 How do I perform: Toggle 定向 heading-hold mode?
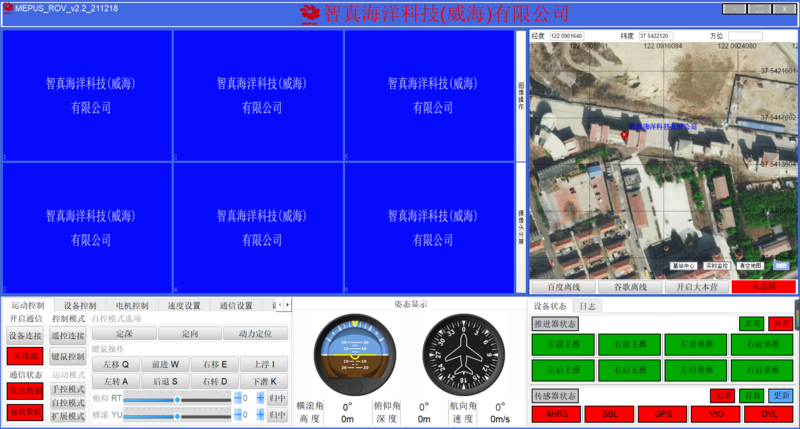pos(189,334)
